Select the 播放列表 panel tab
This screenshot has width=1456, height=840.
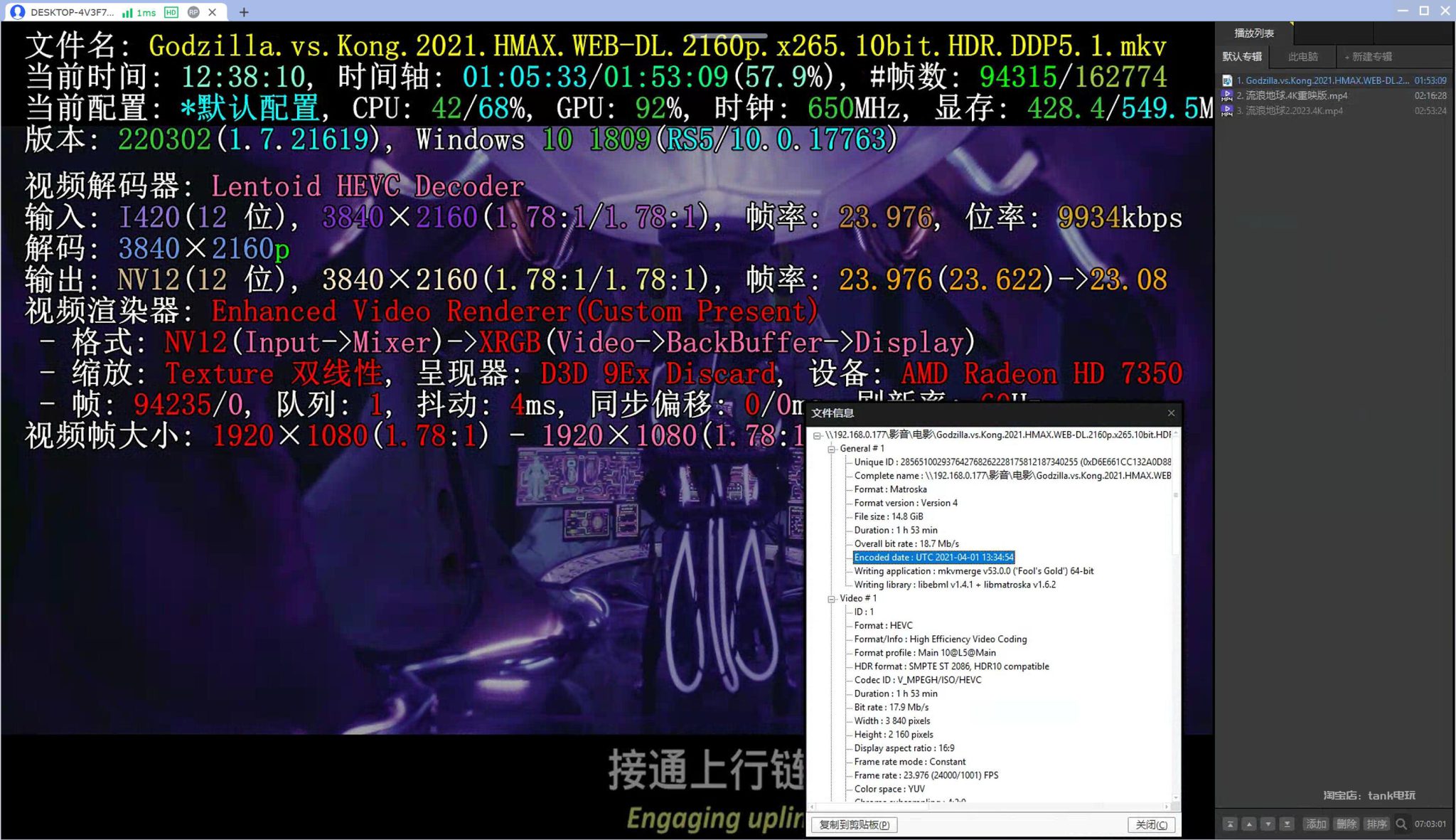(x=1254, y=33)
